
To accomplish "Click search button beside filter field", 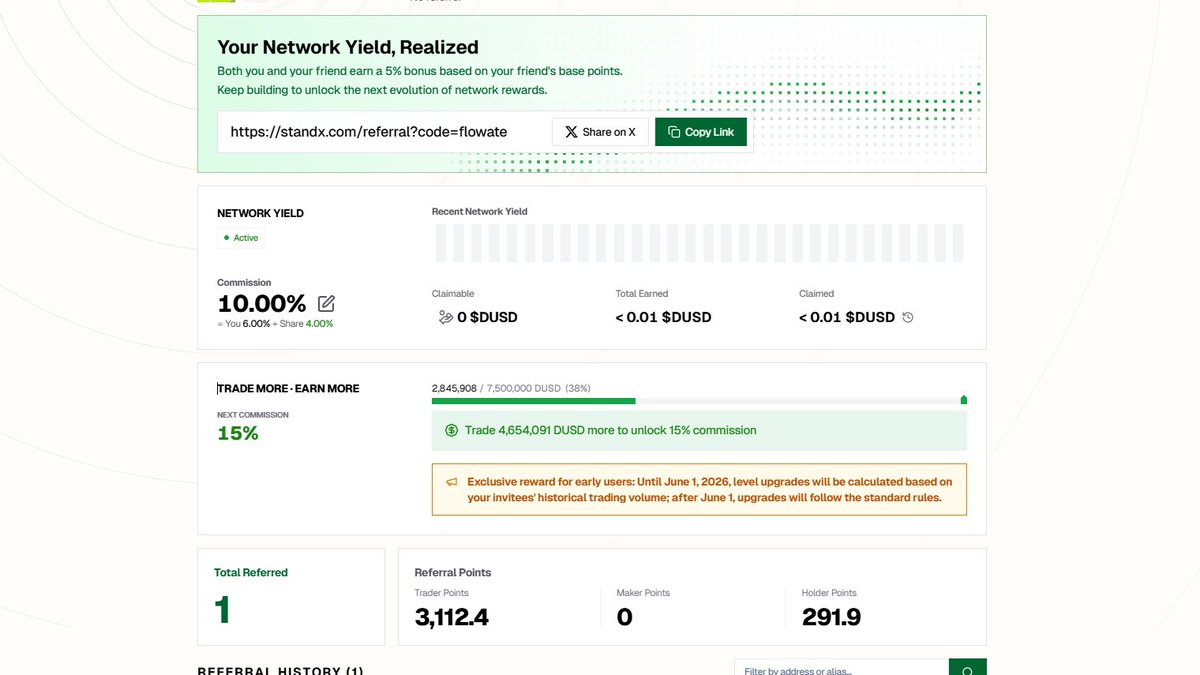I will click(967, 671).
